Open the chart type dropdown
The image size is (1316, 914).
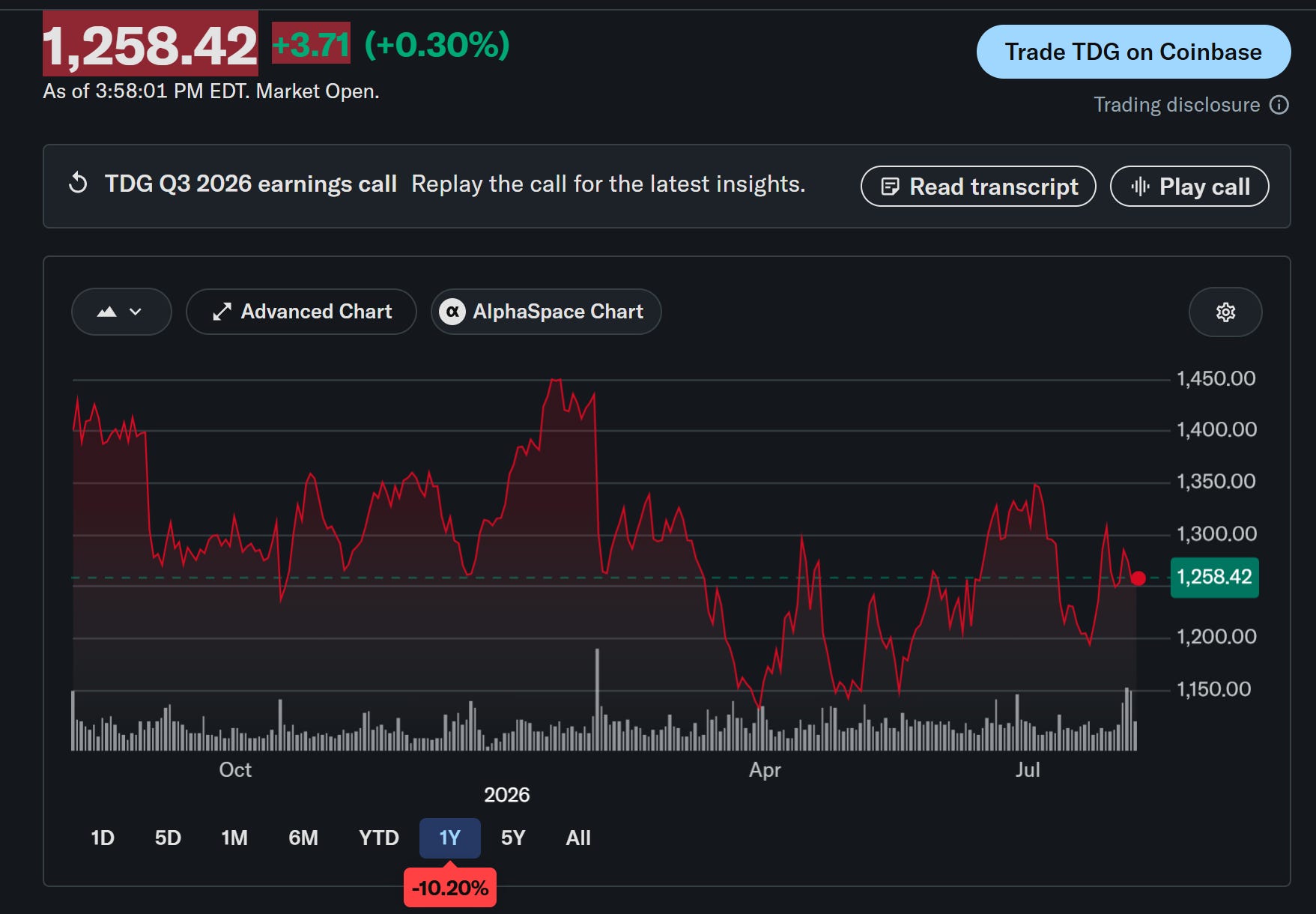(x=121, y=312)
